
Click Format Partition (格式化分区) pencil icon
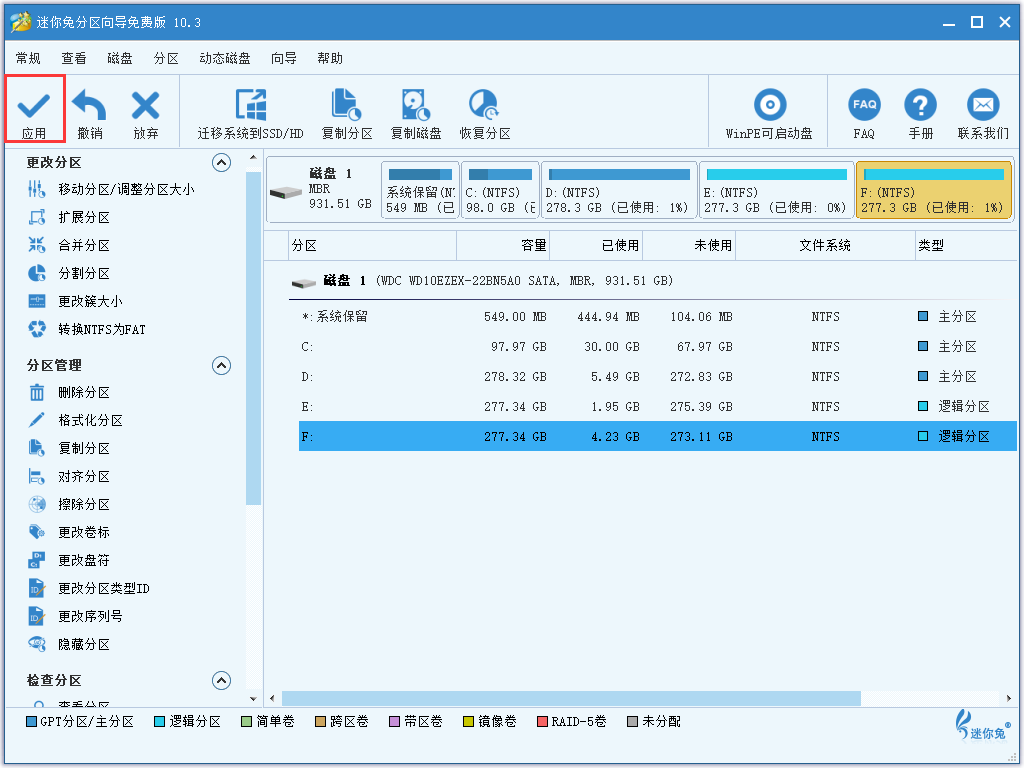point(37,420)
